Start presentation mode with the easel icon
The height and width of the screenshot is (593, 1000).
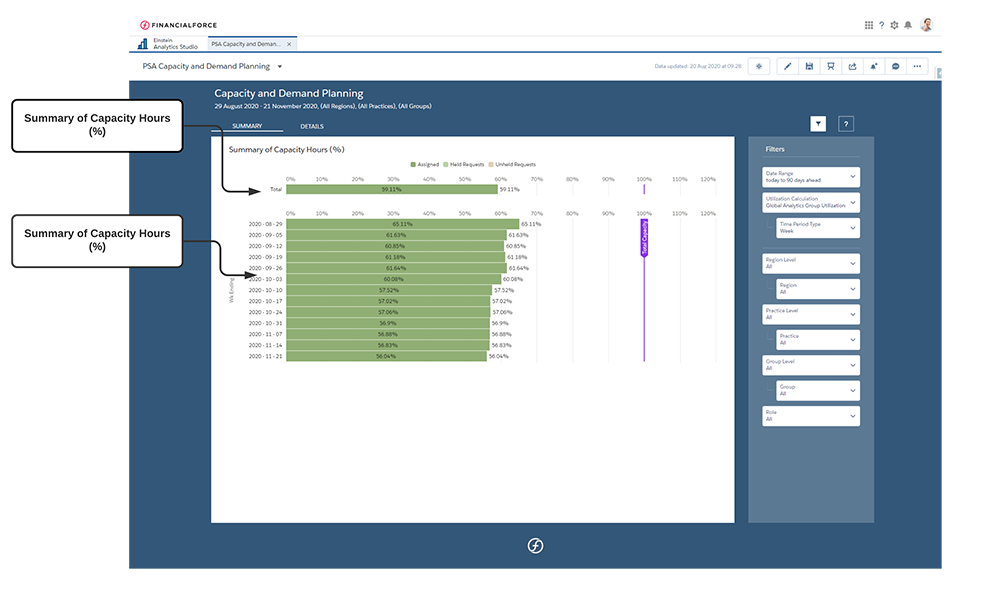coord(831,65)
